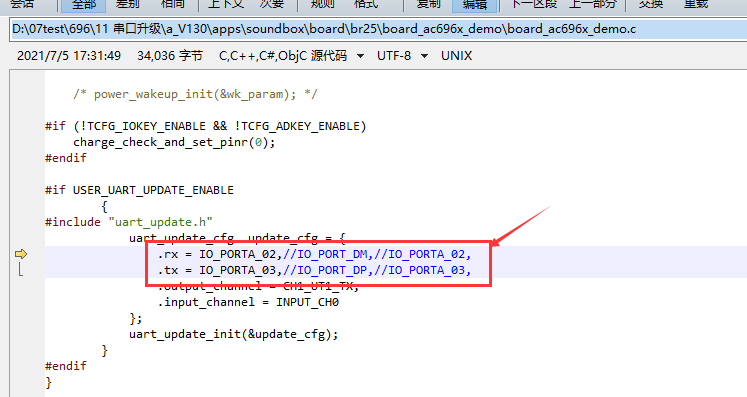Click the UNIX line ending label
The width and height of the screenshot is (747, 397).
coord(456,56)
